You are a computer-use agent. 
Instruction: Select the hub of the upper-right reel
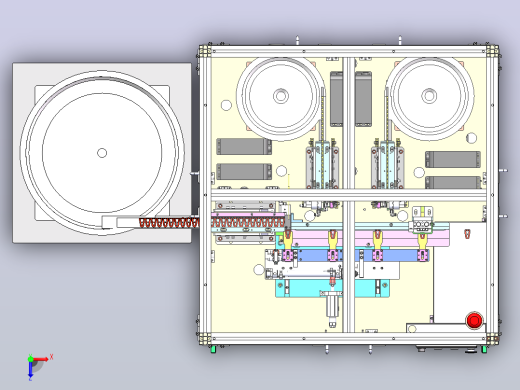[x=429, y=96]
